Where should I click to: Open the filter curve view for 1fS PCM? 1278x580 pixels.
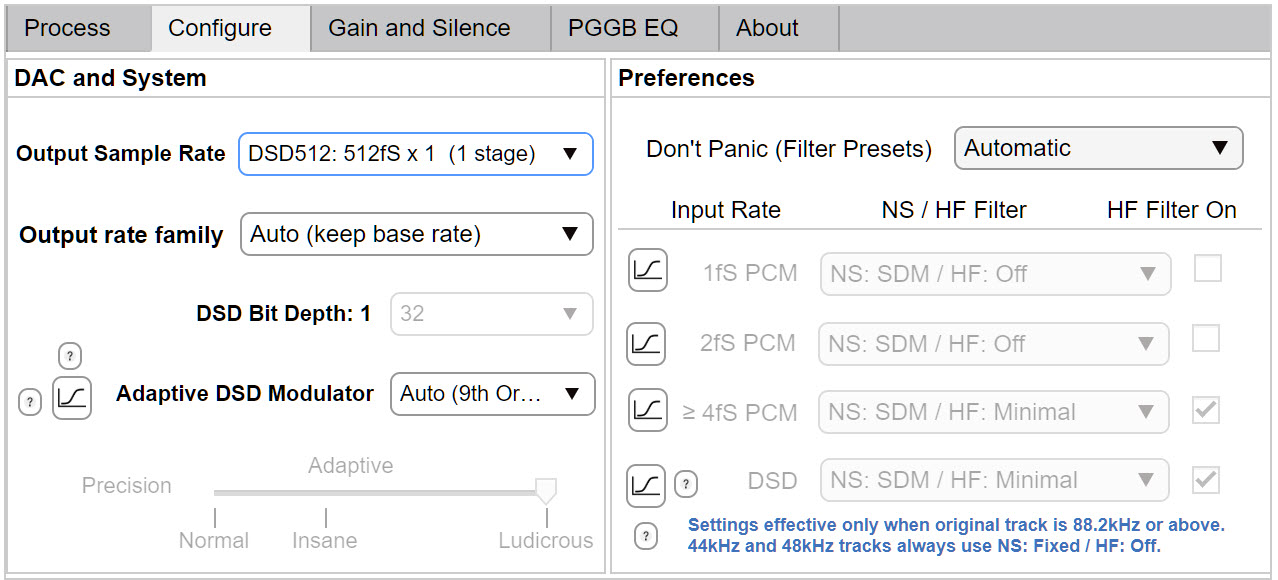pos(647,270)
